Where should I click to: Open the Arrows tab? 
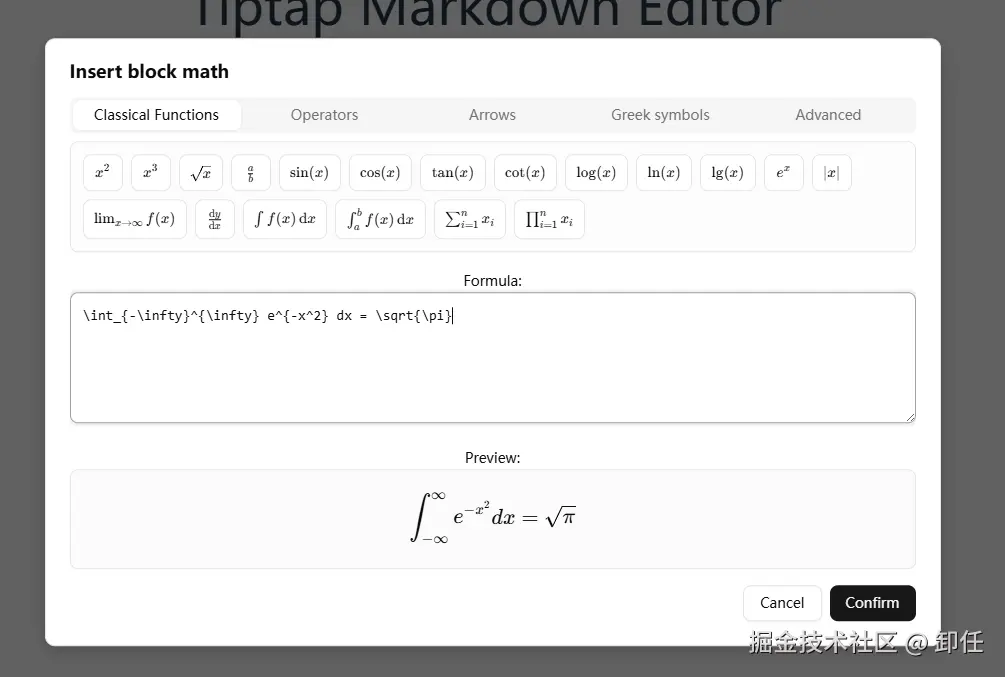click(x=492, y=115)
